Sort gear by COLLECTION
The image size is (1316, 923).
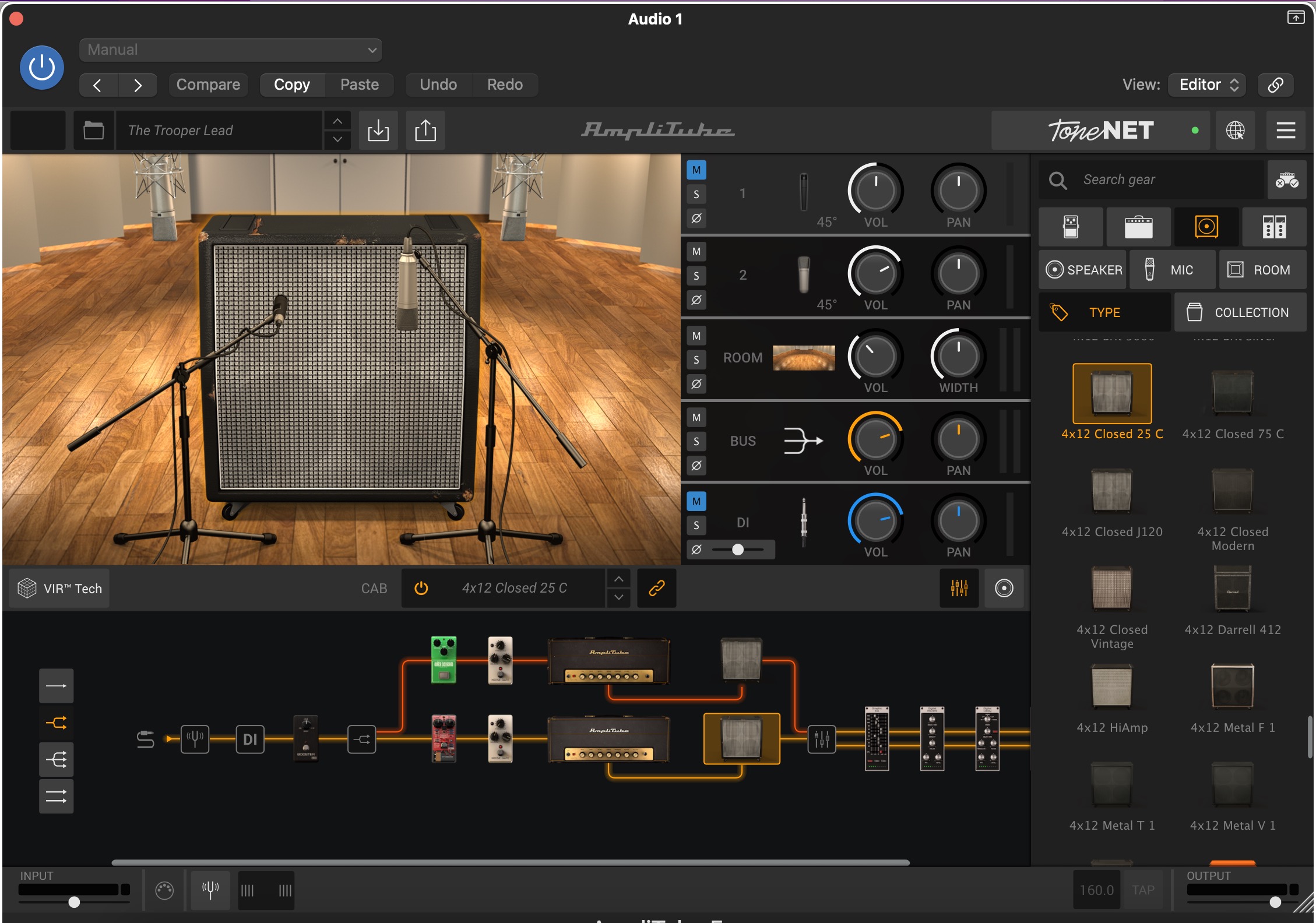(x=1240, y=312)
